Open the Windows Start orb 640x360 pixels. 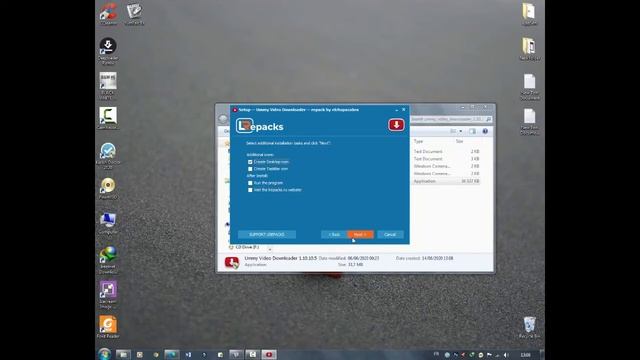tap(104, 354)
